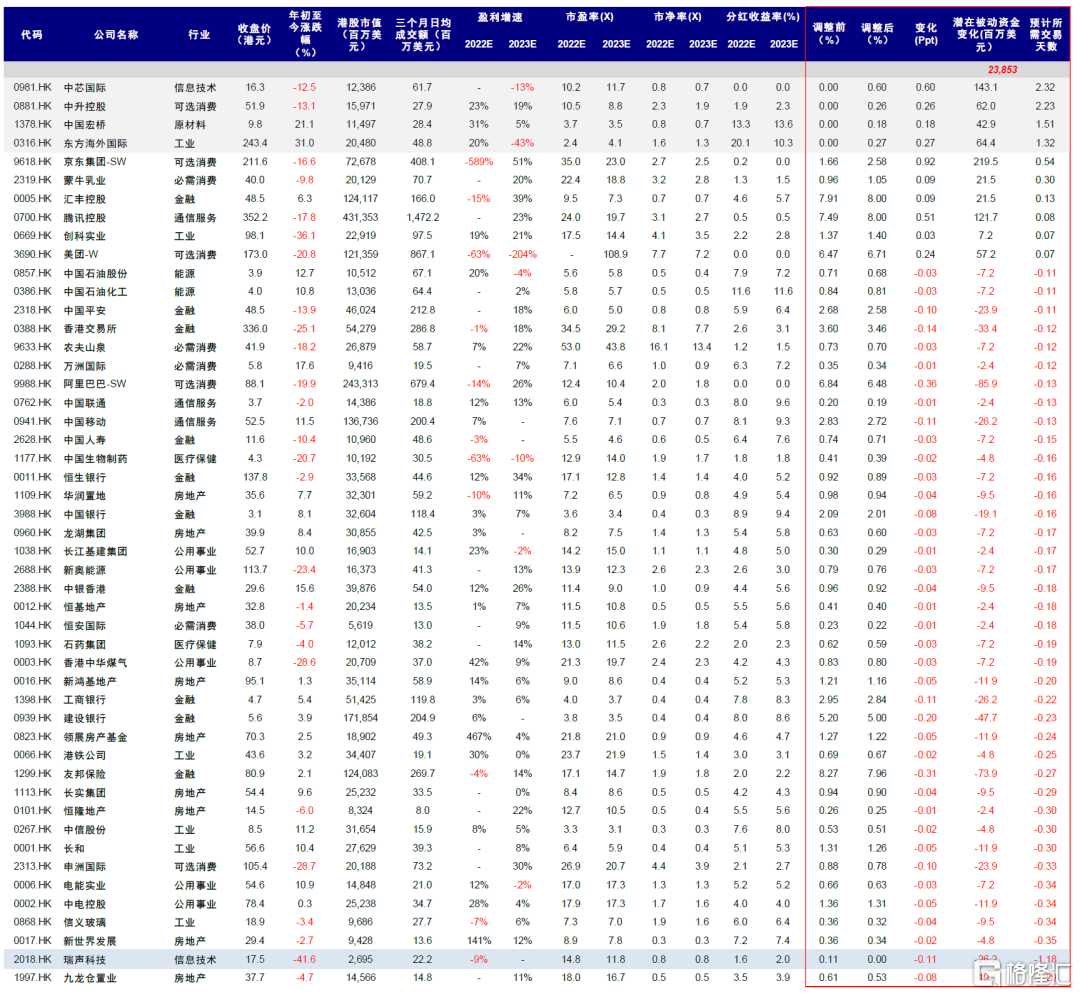Select the highlighted row code 2018.HK

pyautogui.click(x=32, y=959)
